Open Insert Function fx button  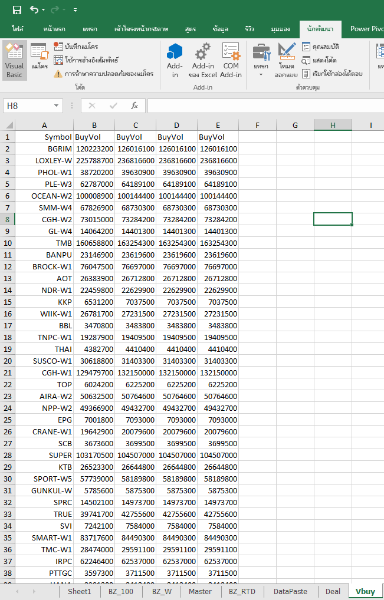tap(134, 106)
